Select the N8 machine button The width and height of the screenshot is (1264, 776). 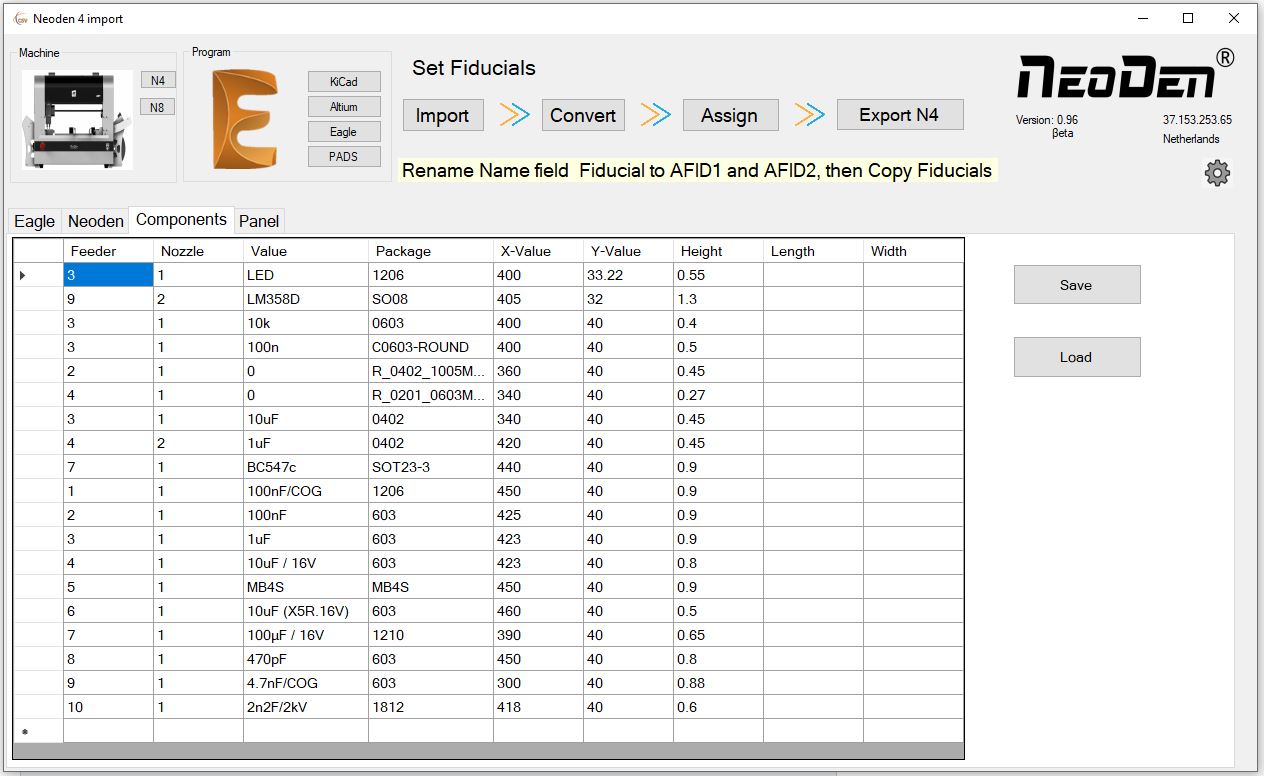tap(158, 107)
